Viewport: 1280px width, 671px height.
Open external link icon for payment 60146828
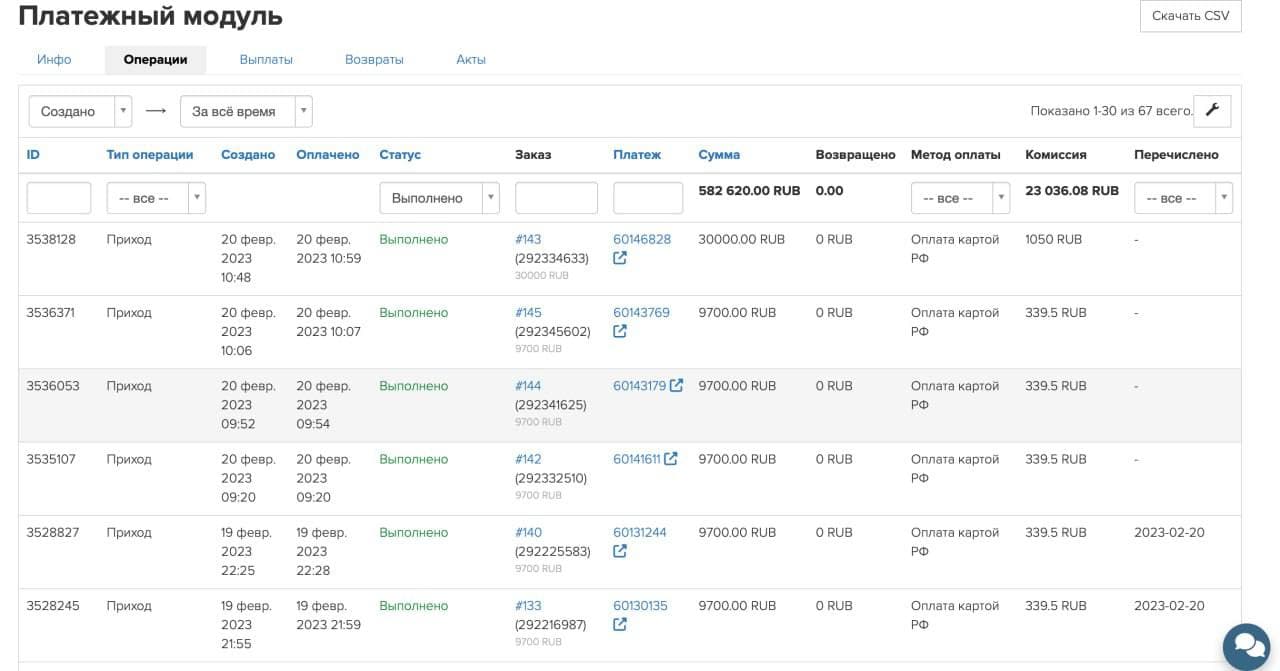(620, 258)
